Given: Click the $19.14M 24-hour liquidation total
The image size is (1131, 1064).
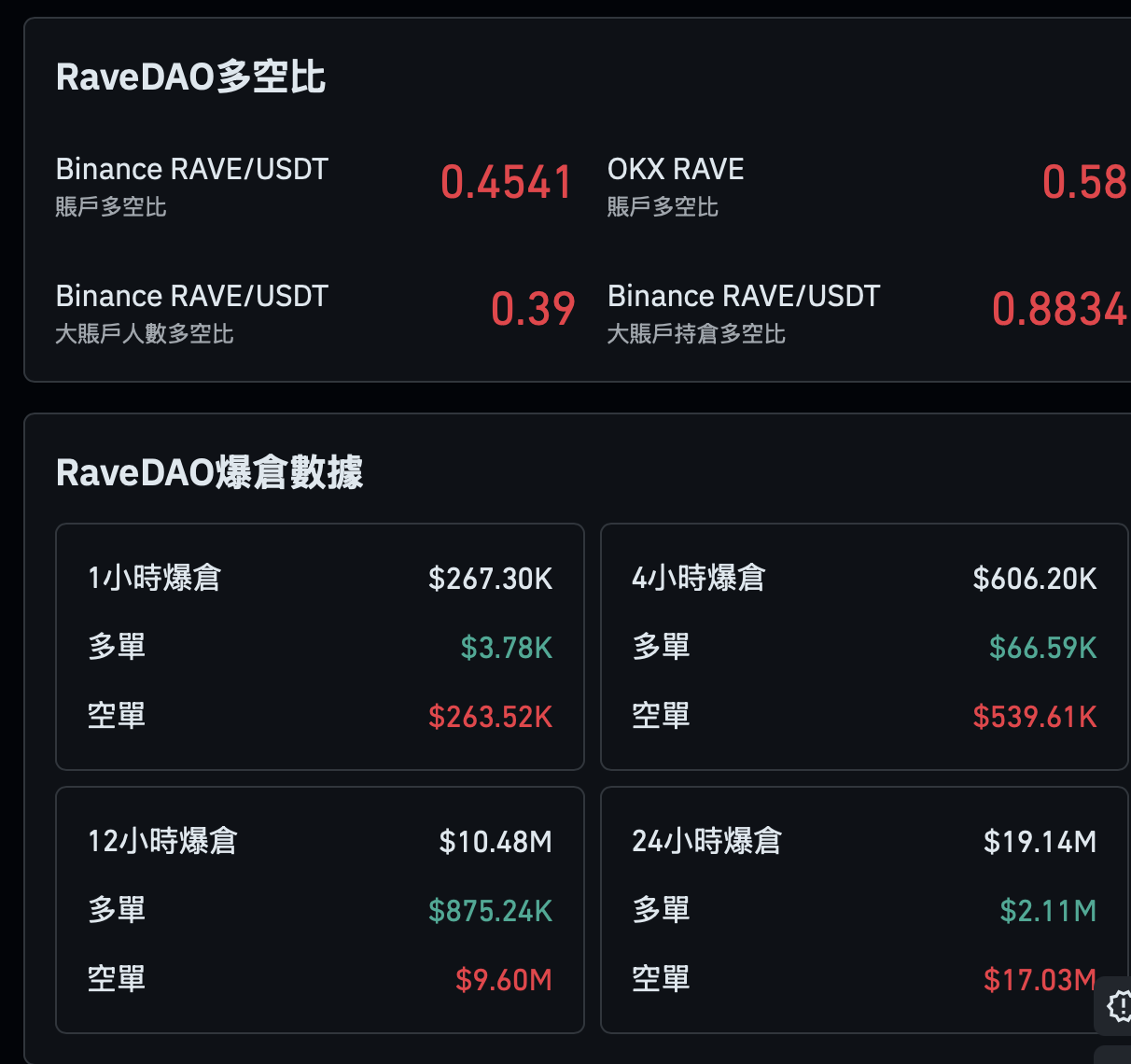Looking at the screenshot, I should coord(1040,842).
